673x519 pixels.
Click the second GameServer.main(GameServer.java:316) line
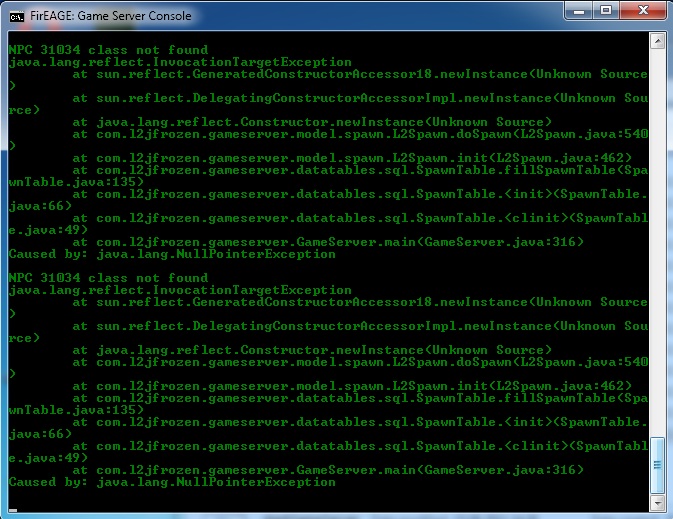click(328, 470)
